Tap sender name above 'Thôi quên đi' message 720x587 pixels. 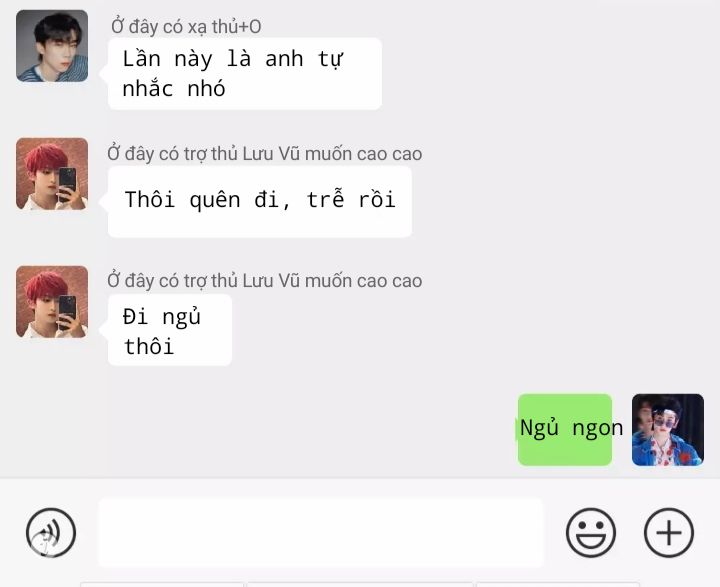coord(264,154)
